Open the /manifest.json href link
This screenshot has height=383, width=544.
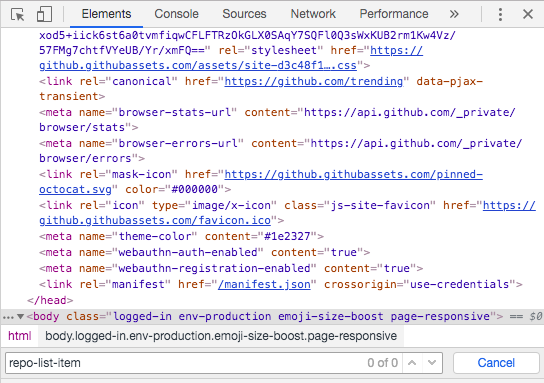point(264,284)
